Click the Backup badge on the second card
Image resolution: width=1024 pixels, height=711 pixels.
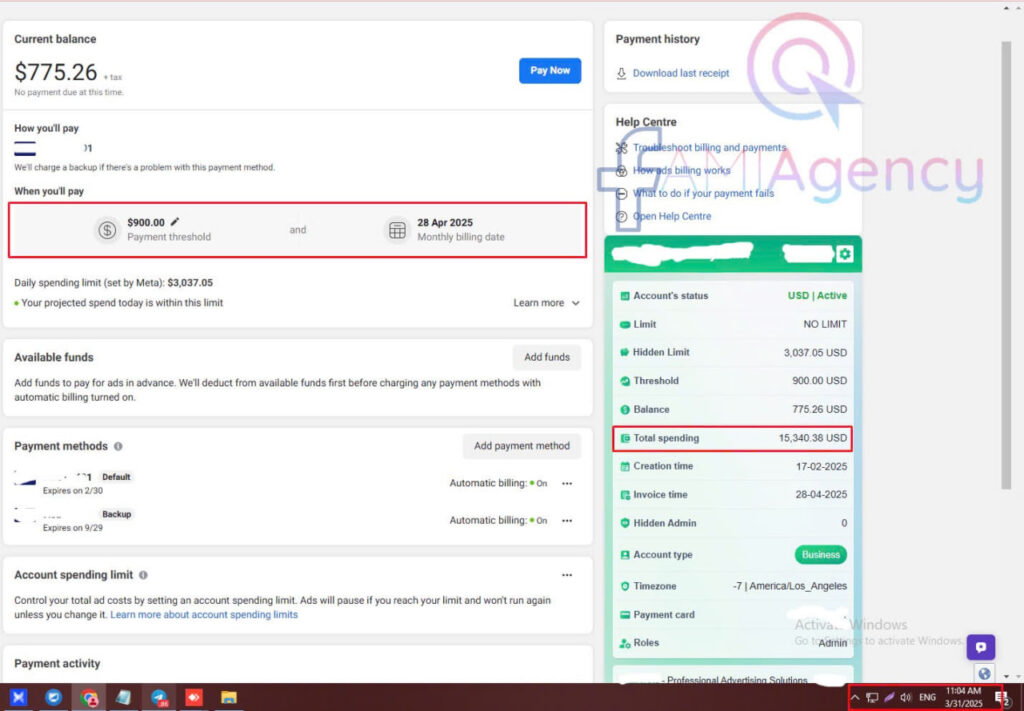[116, 514]
